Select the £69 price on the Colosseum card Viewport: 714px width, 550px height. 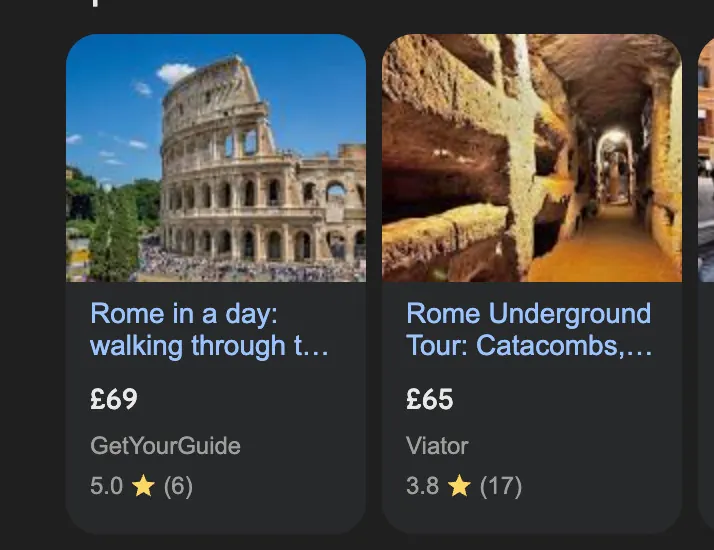click(x=114, y=399)
